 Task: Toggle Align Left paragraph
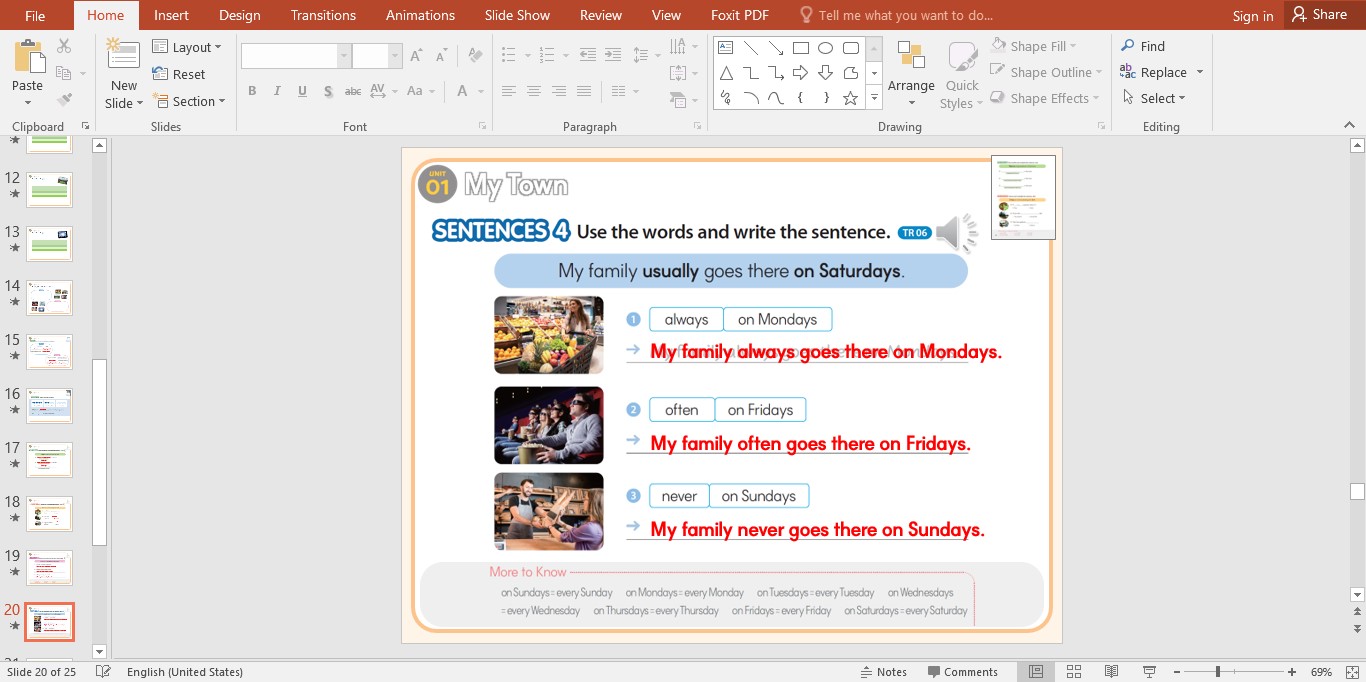pyautogui.click(x=509, y=91)
